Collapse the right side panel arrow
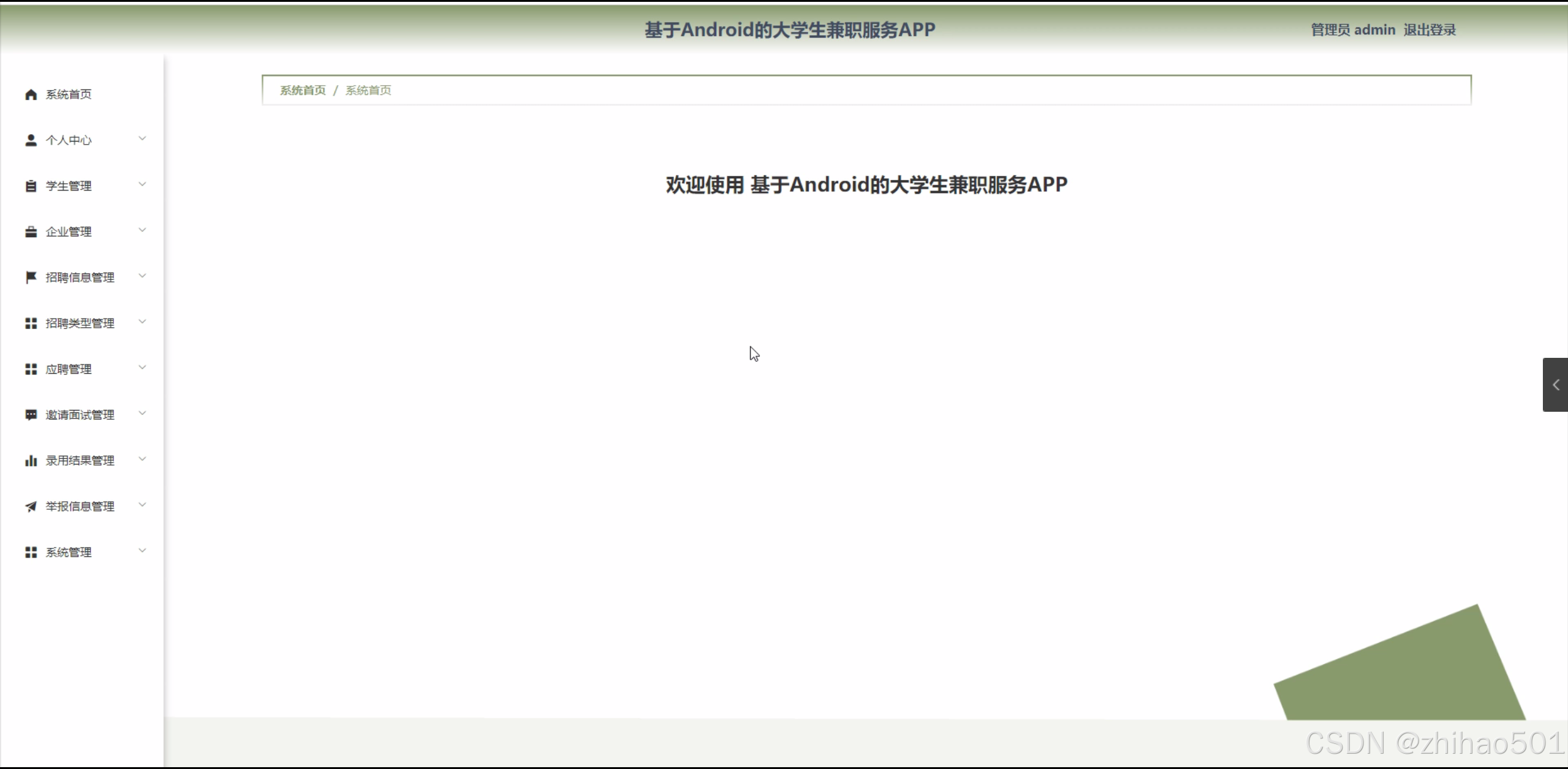Image resolution: width=1568 pixels, height=769 pixels. (1557, 384)
